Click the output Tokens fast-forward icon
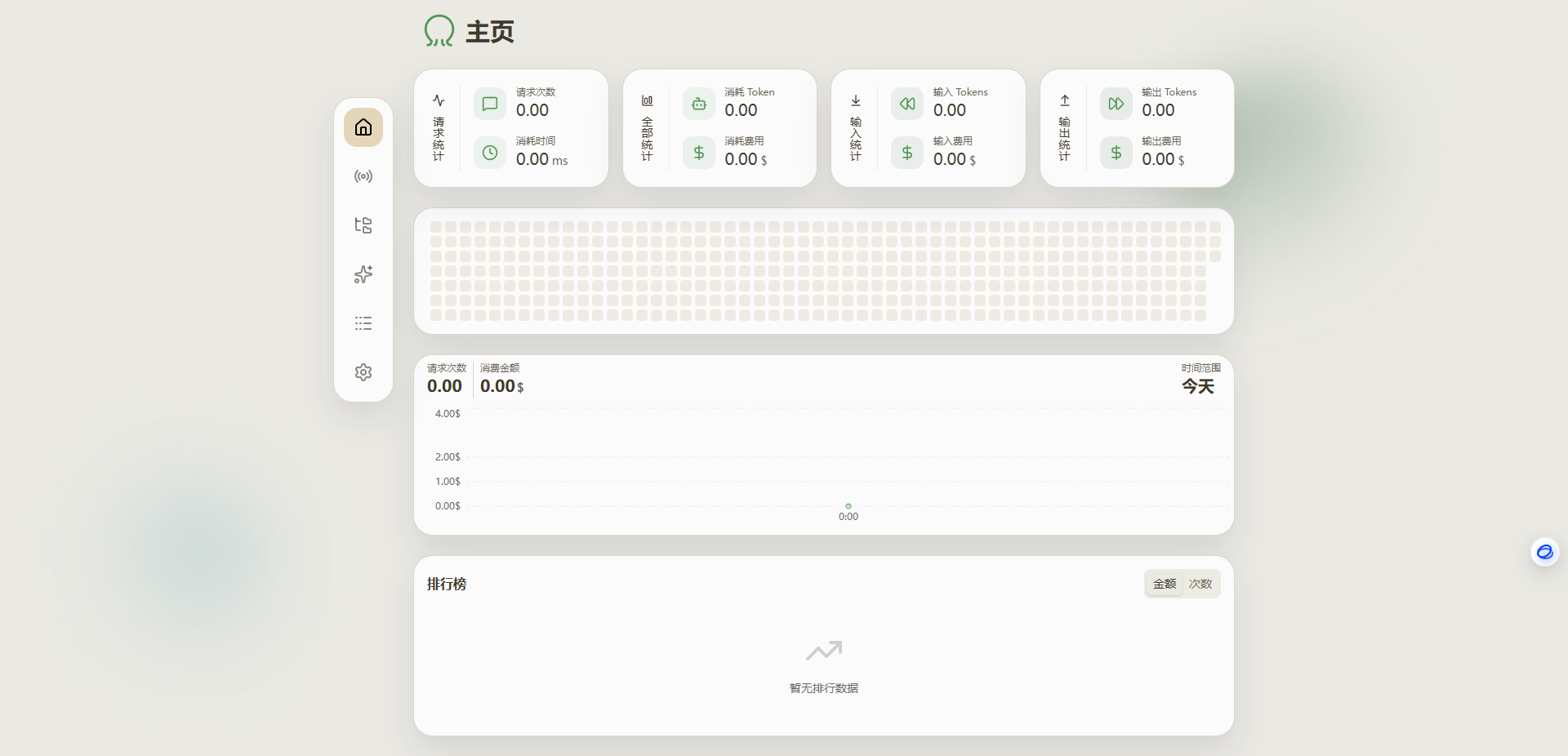 click(1116, 104)
